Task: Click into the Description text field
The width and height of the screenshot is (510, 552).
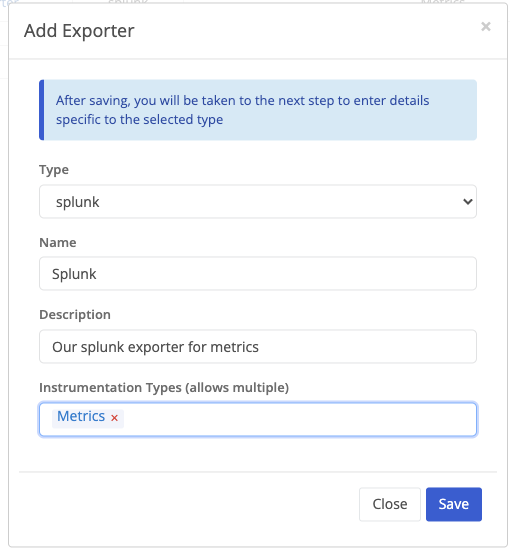Action: [258, 346]
